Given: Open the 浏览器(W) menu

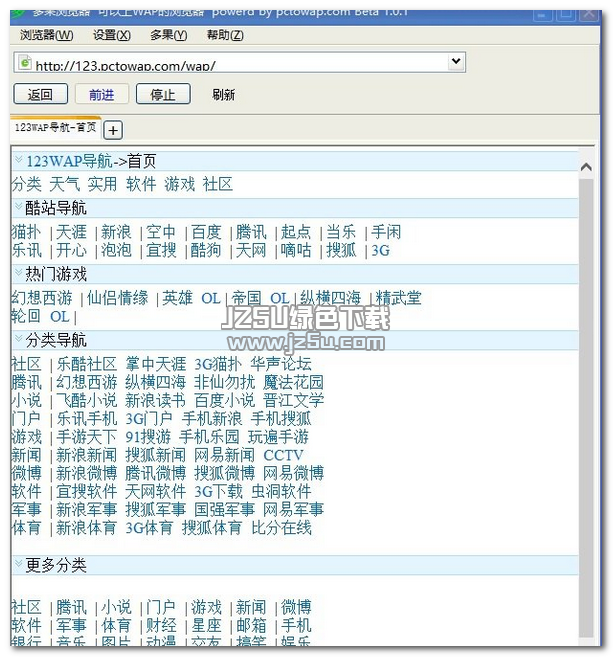Looking at the screenshot, I should pyautogui.click(x=47, y=35).
